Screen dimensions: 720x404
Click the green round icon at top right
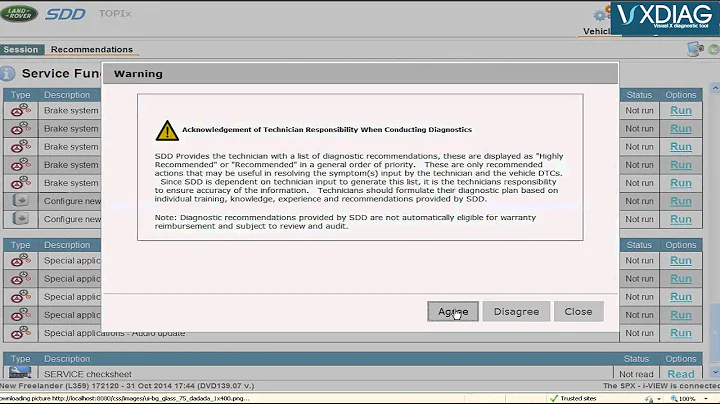[714, 49]
